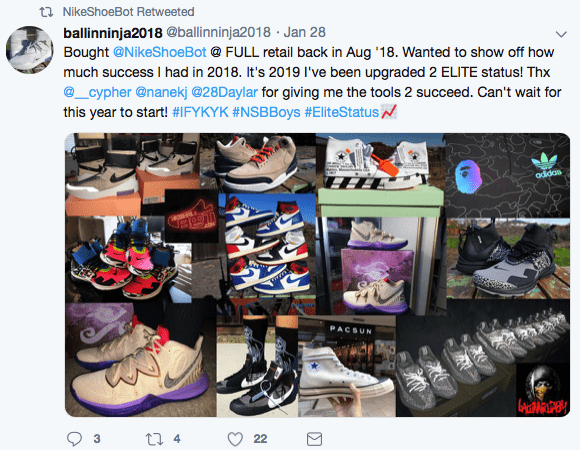Open the @__cypher mention link
Viewport: 580px width, 450px height.
97,92
